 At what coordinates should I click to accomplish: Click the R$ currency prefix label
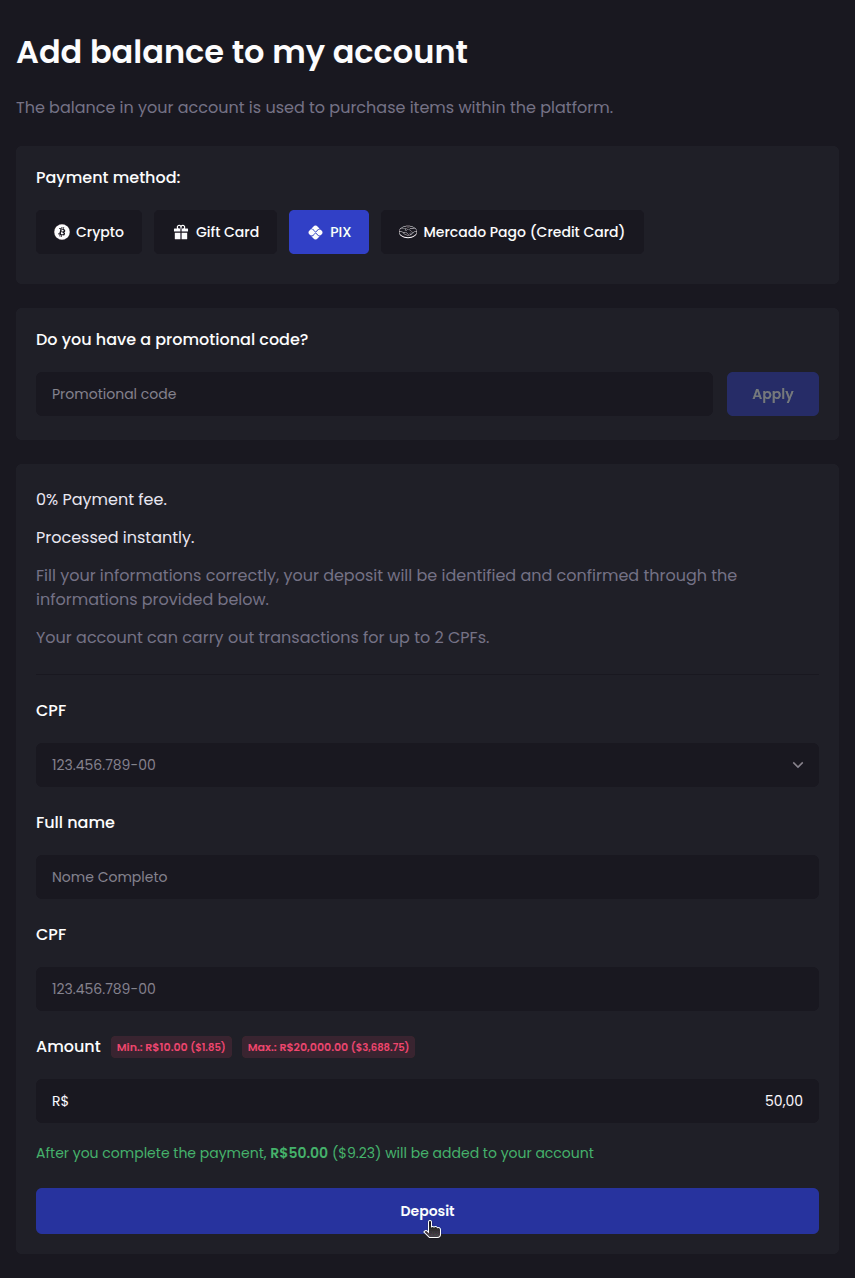pyautogui.click(x=59, y=1100)
